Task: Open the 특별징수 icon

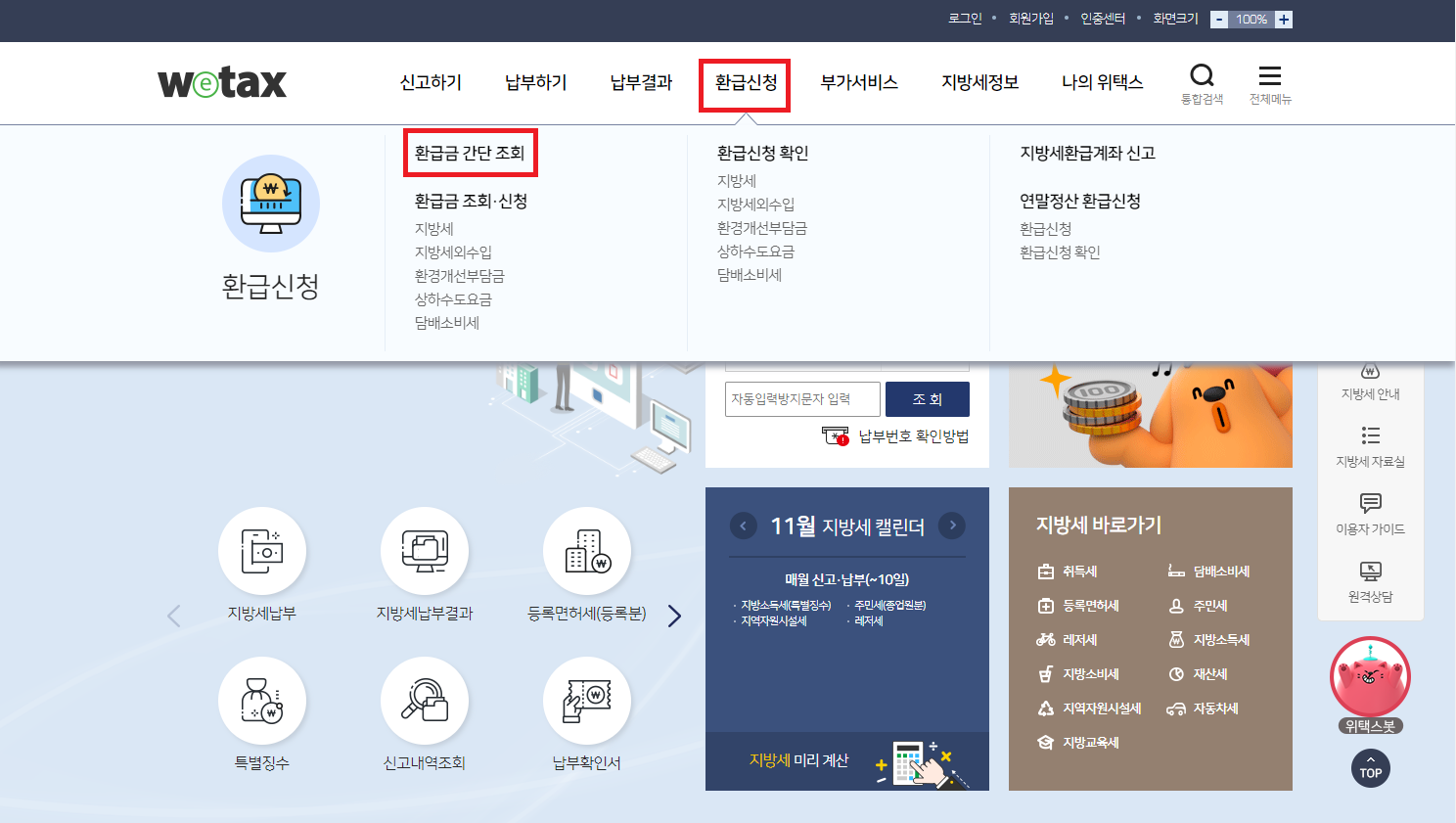Action: [x=262, y=701]
